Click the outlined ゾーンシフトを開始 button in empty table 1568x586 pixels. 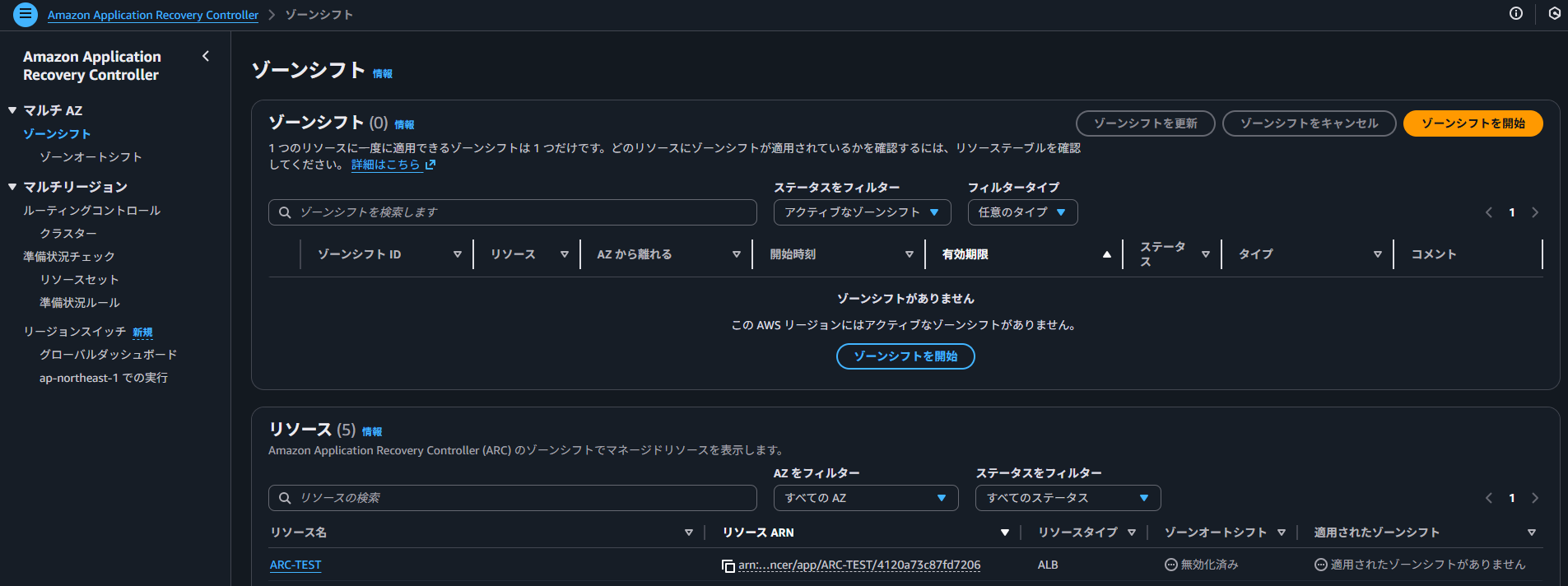click(x=905, y=356)
